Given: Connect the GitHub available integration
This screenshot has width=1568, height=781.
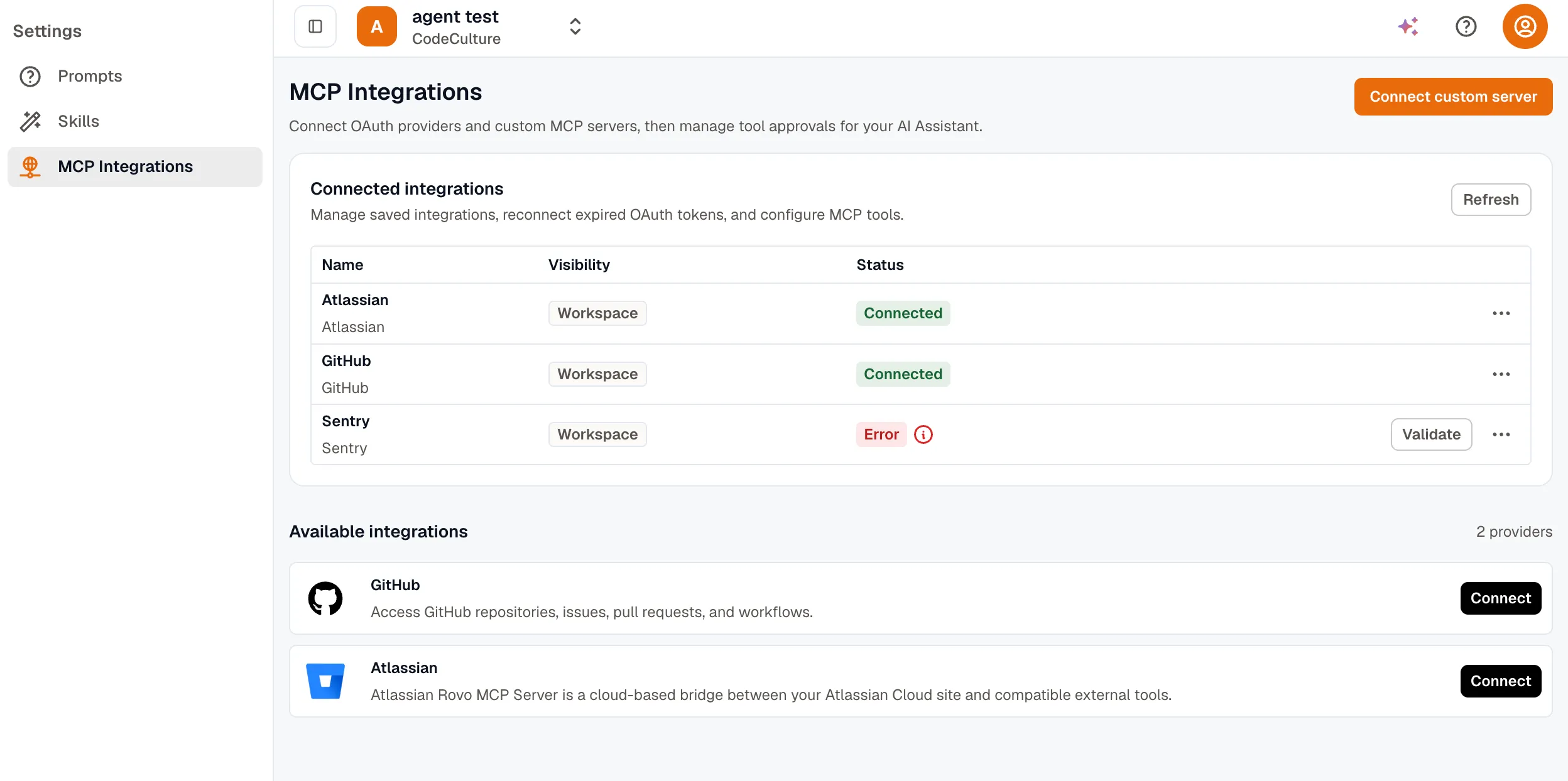Looking at the screenshot, I should [1501, 598].
